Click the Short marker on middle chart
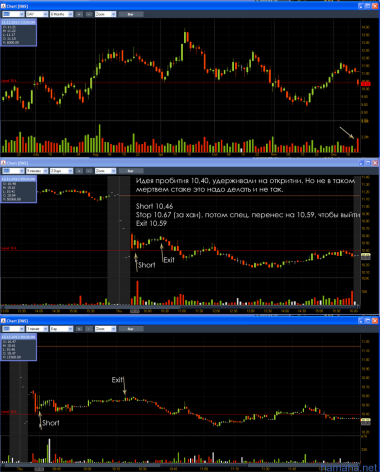This screenshot has height=472, width=380. click(147, 265)
